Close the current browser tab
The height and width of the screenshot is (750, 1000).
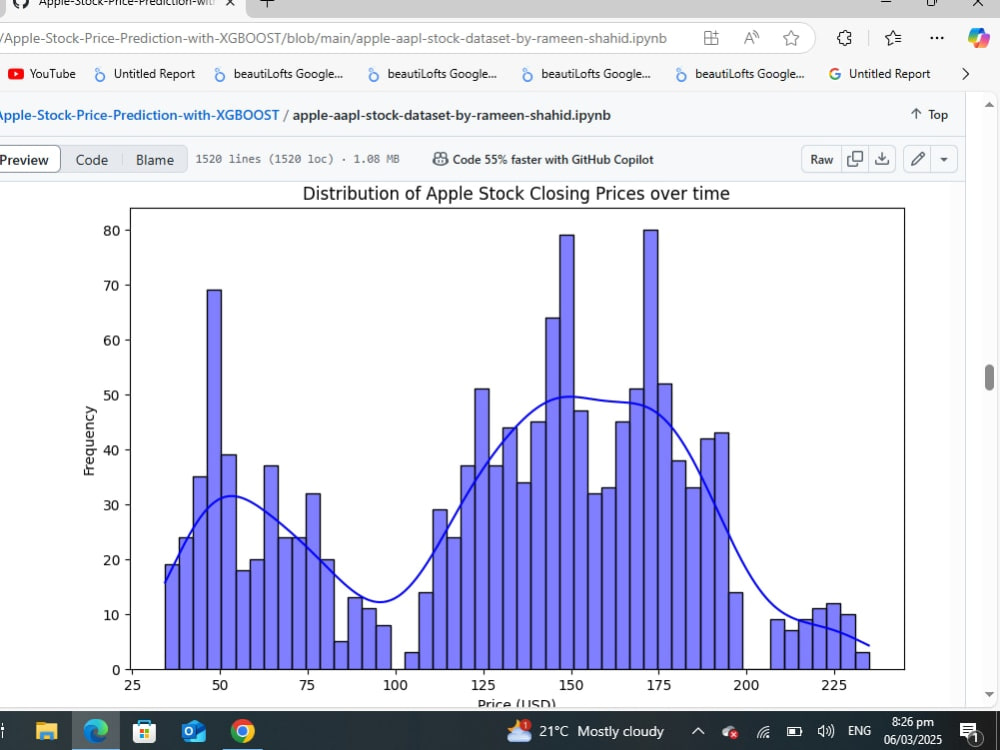pos(230,3)
